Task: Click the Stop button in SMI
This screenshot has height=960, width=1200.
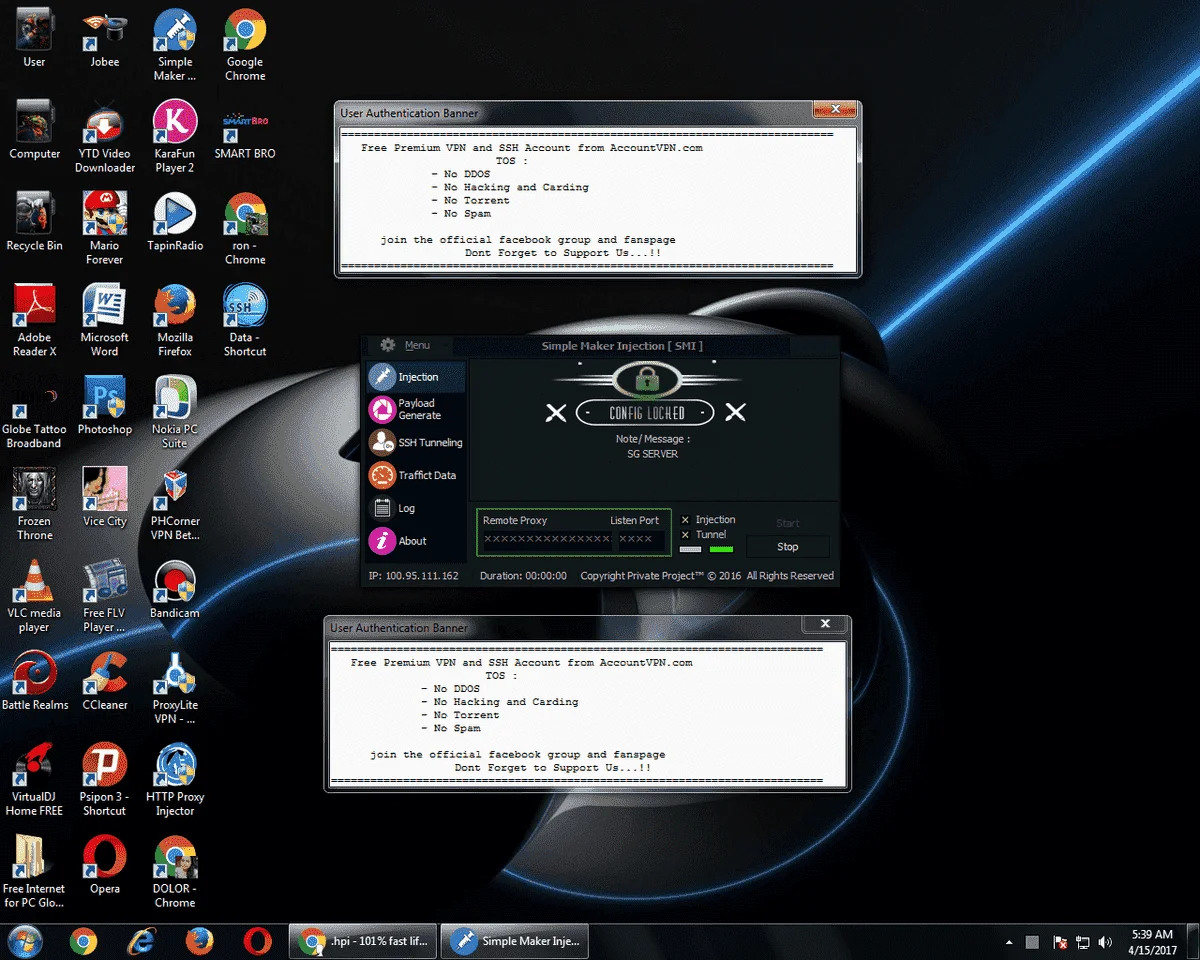Action: (788, 547)
